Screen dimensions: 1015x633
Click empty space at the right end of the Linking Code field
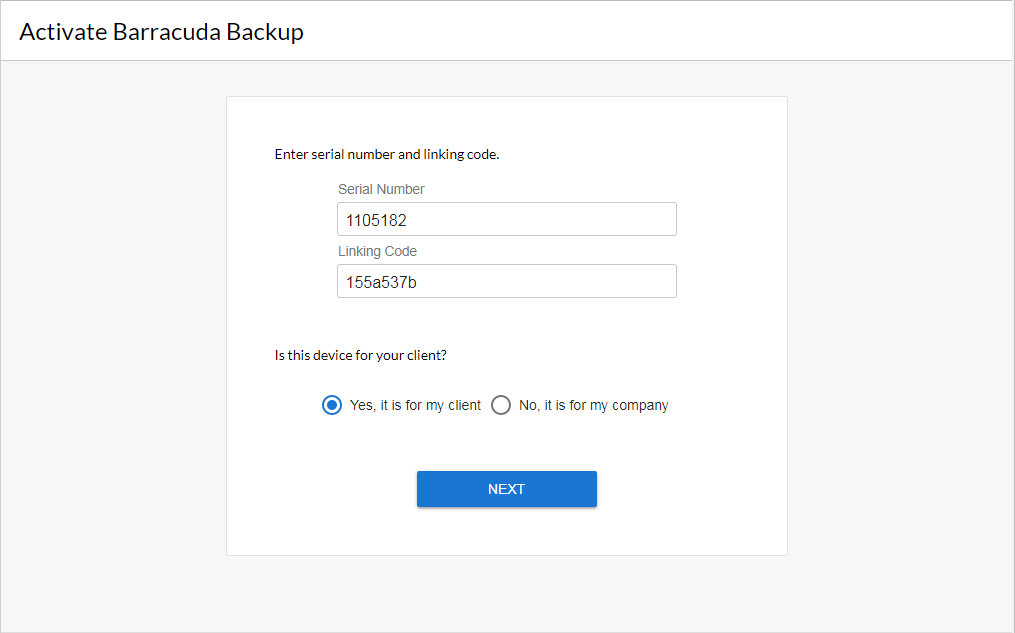point(640,281)
